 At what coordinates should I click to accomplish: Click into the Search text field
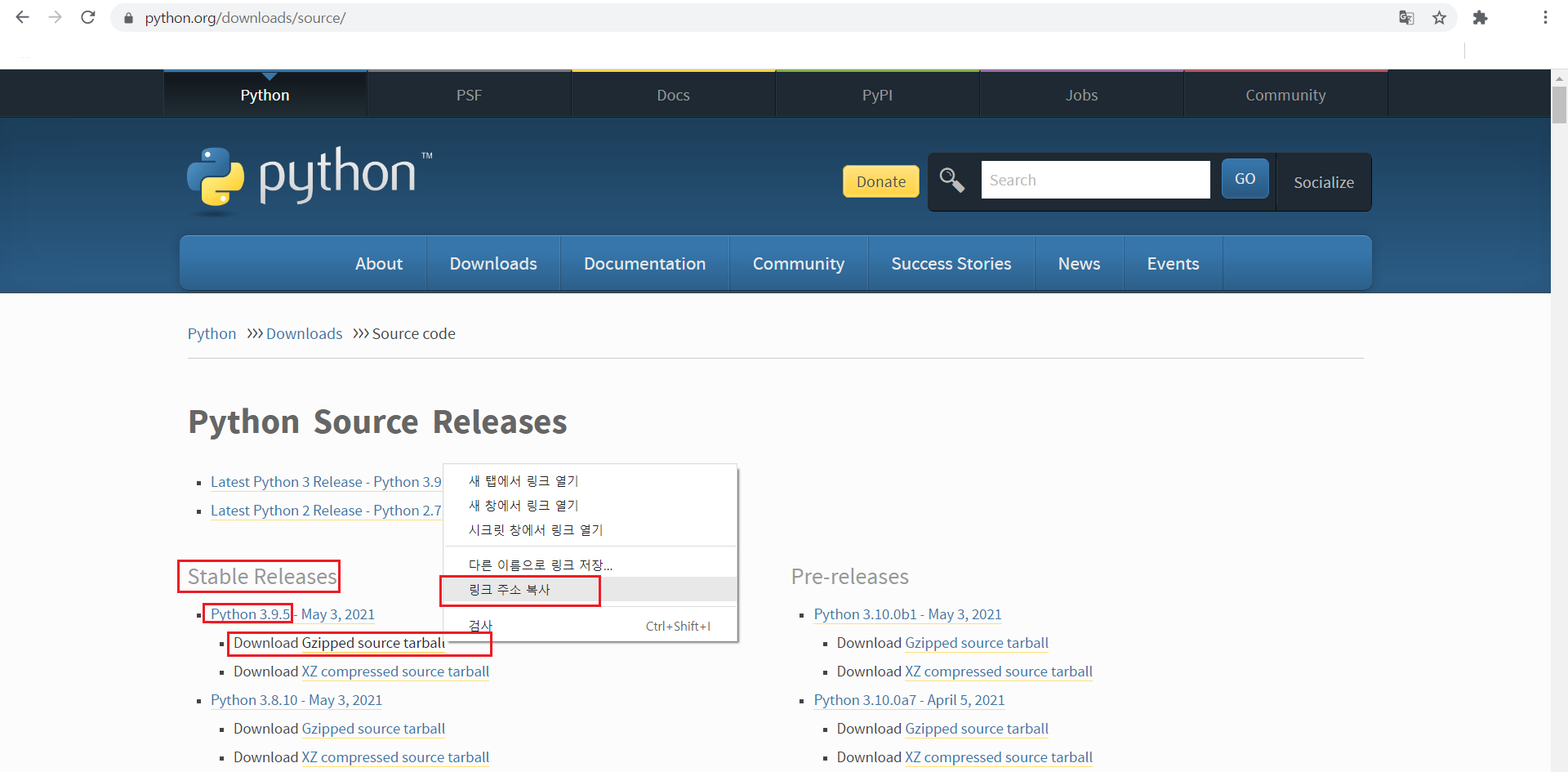[x=1095, y=180]
